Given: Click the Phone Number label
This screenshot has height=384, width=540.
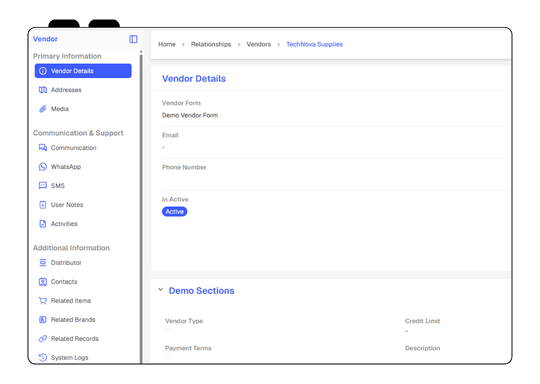Looking at the screenshot, I should point(184,167).
